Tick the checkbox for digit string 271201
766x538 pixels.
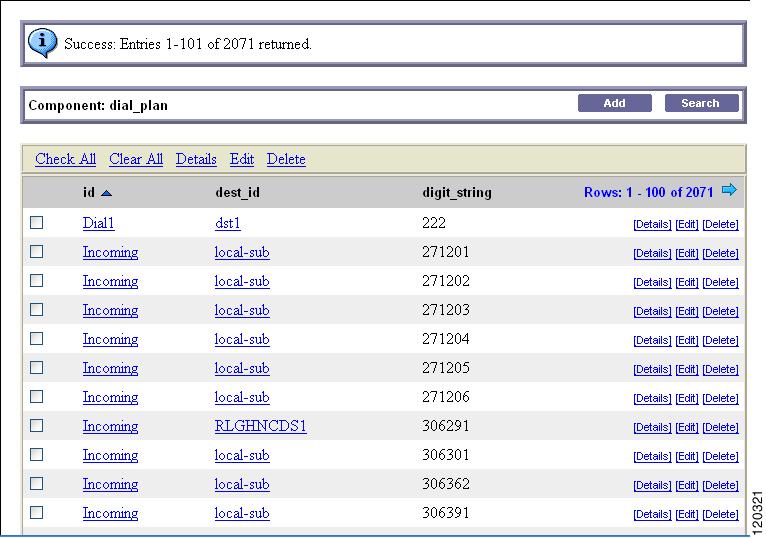point(37,252)
